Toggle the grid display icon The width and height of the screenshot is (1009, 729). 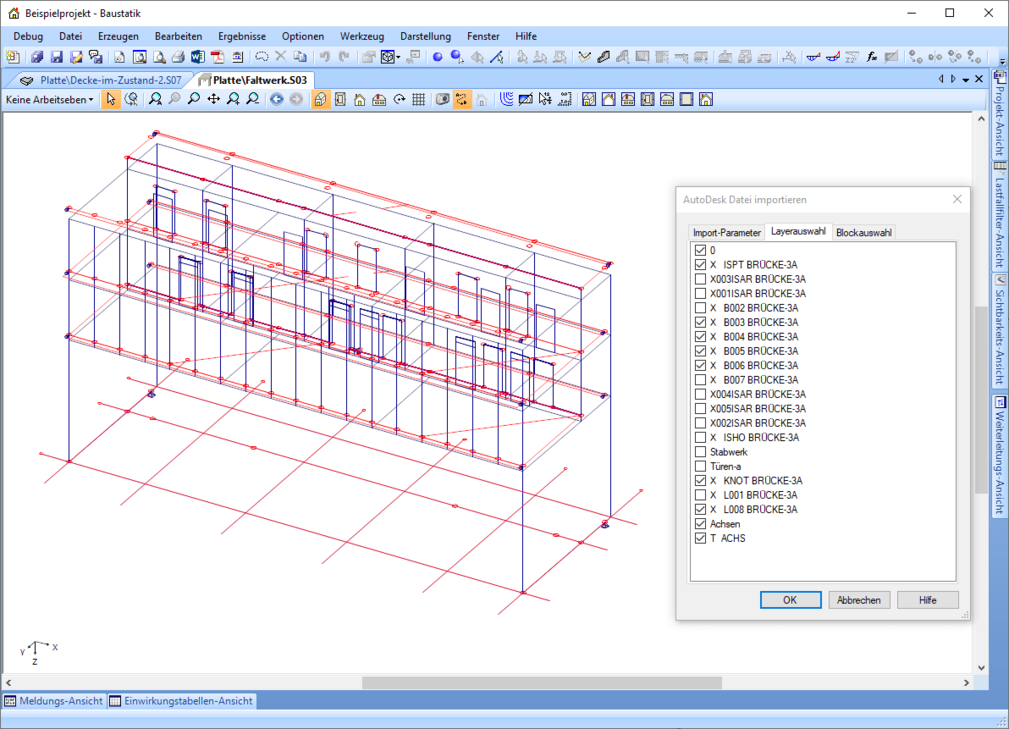pos(419,99)
